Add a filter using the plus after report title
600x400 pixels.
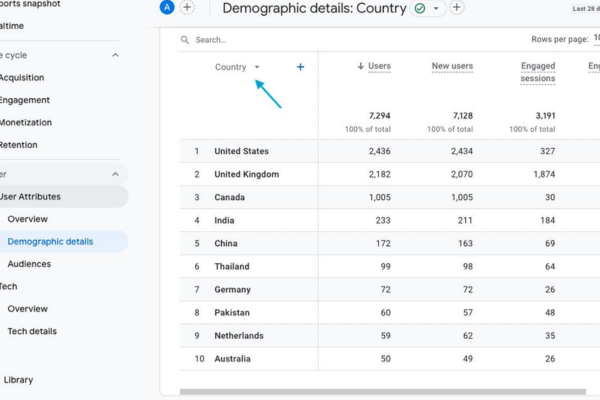(x=457, y=7)
